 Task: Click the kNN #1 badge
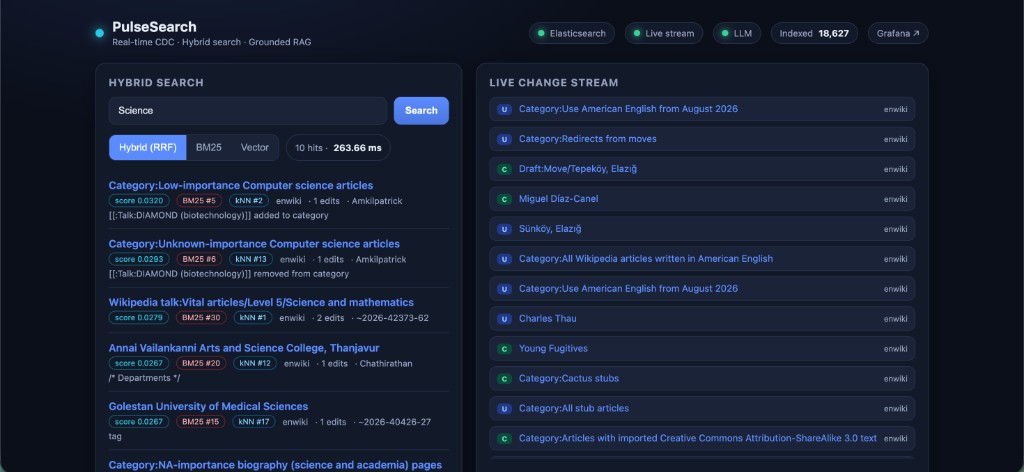253,318
